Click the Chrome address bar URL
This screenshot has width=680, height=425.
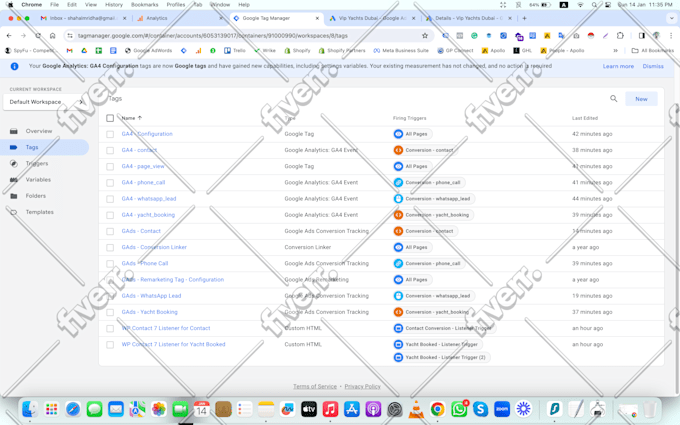(212, 36)
